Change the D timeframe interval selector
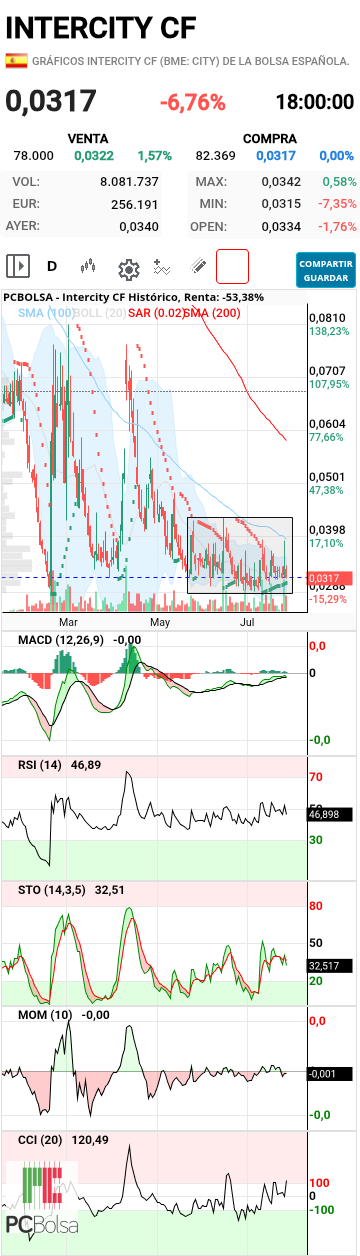 52,267
